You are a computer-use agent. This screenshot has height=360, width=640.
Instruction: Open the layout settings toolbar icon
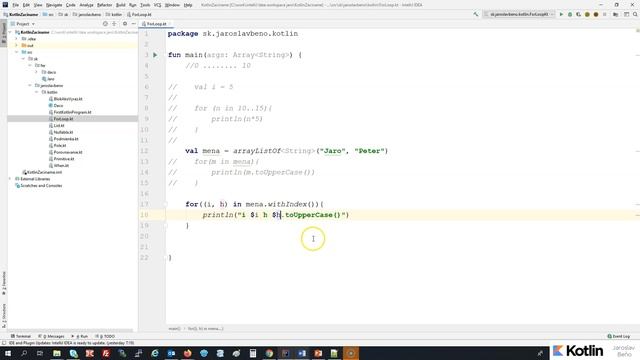pos(626,14)
